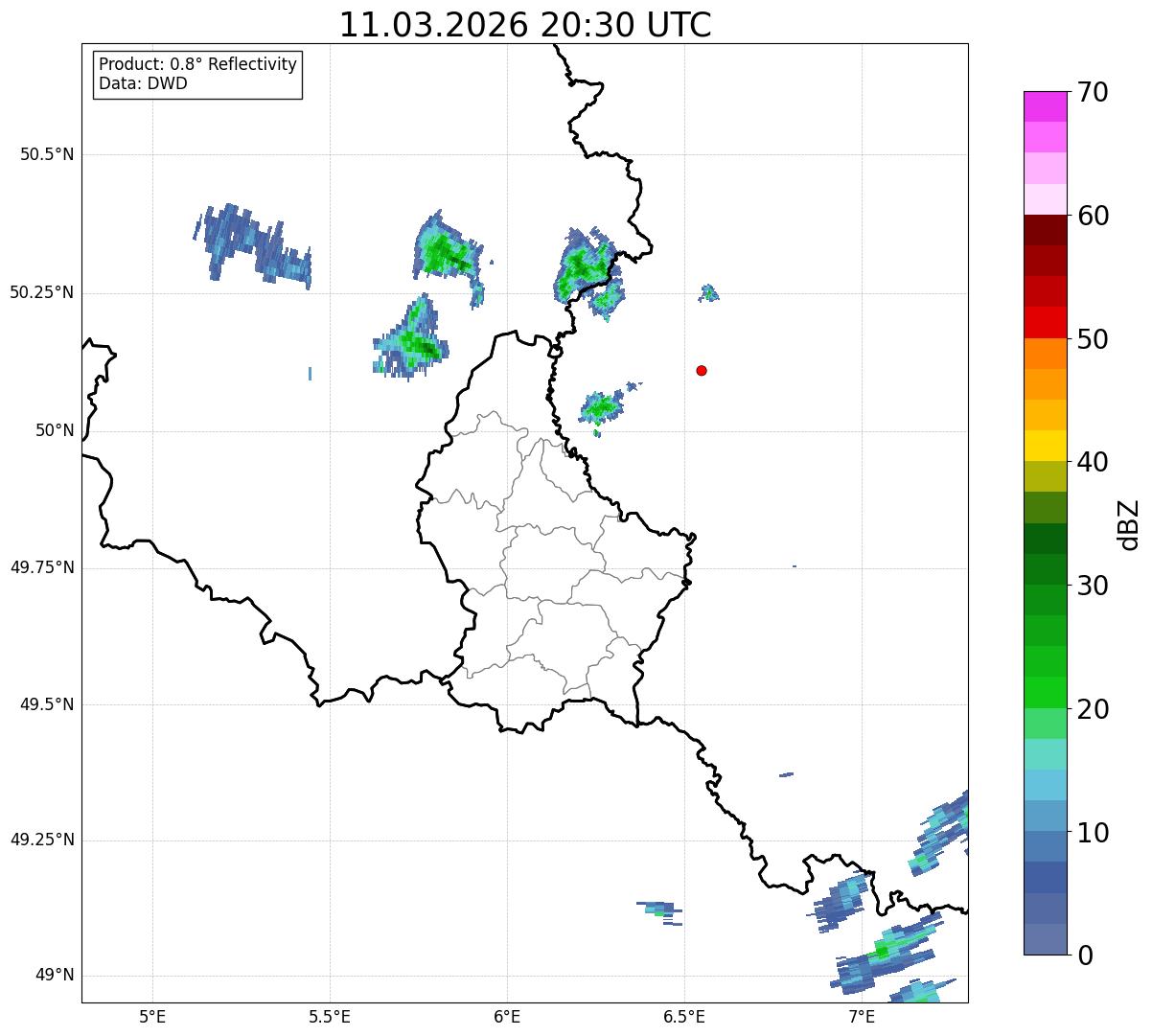Pick the olive colorbar segment just below 40
The image size is (1152, 1036).
[x=1046, y=476]
